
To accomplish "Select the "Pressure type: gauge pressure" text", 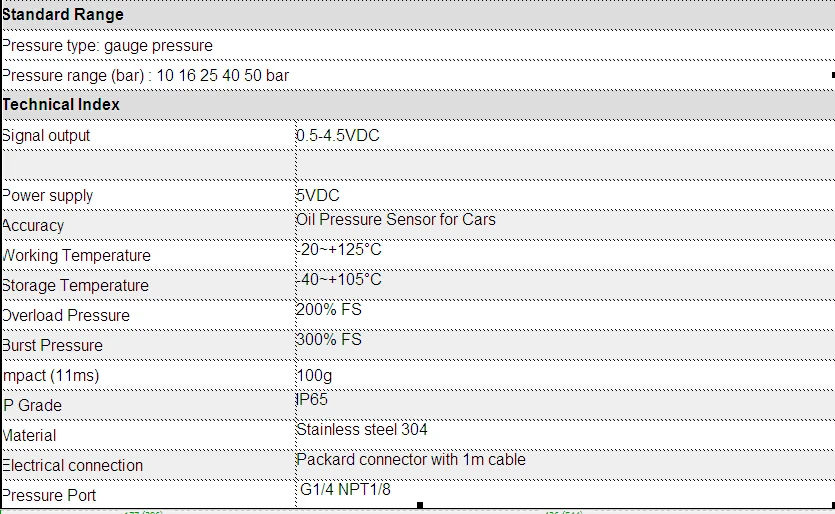I will [107, 45].
